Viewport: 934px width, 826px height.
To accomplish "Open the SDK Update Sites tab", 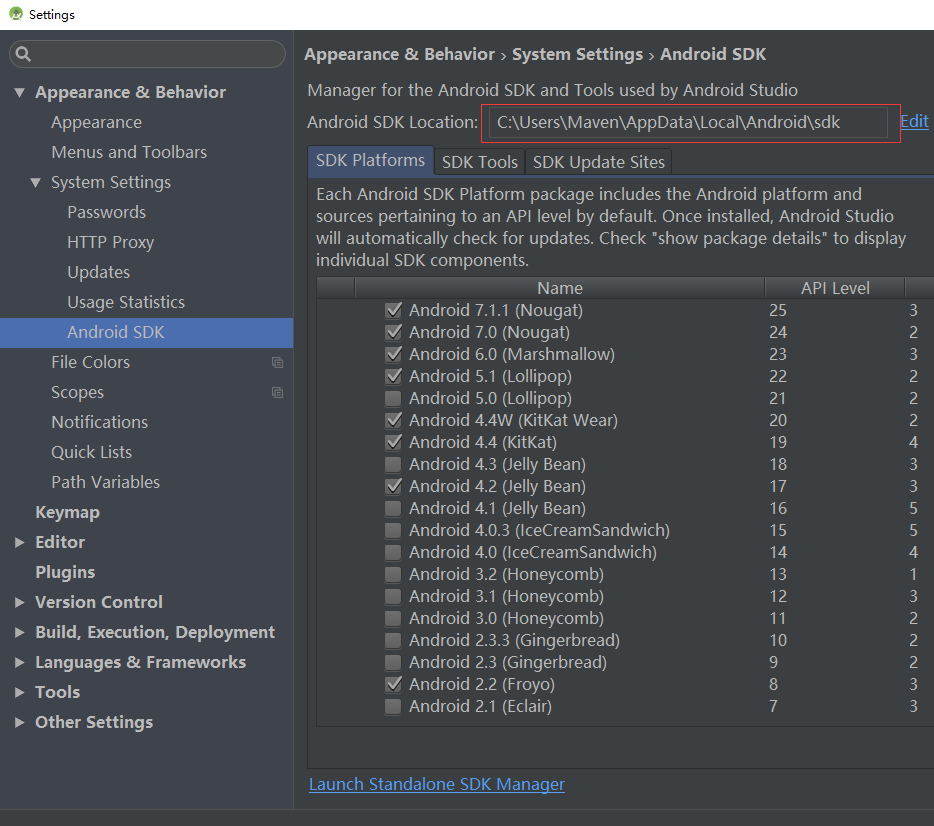I will (x=599, y=162).
